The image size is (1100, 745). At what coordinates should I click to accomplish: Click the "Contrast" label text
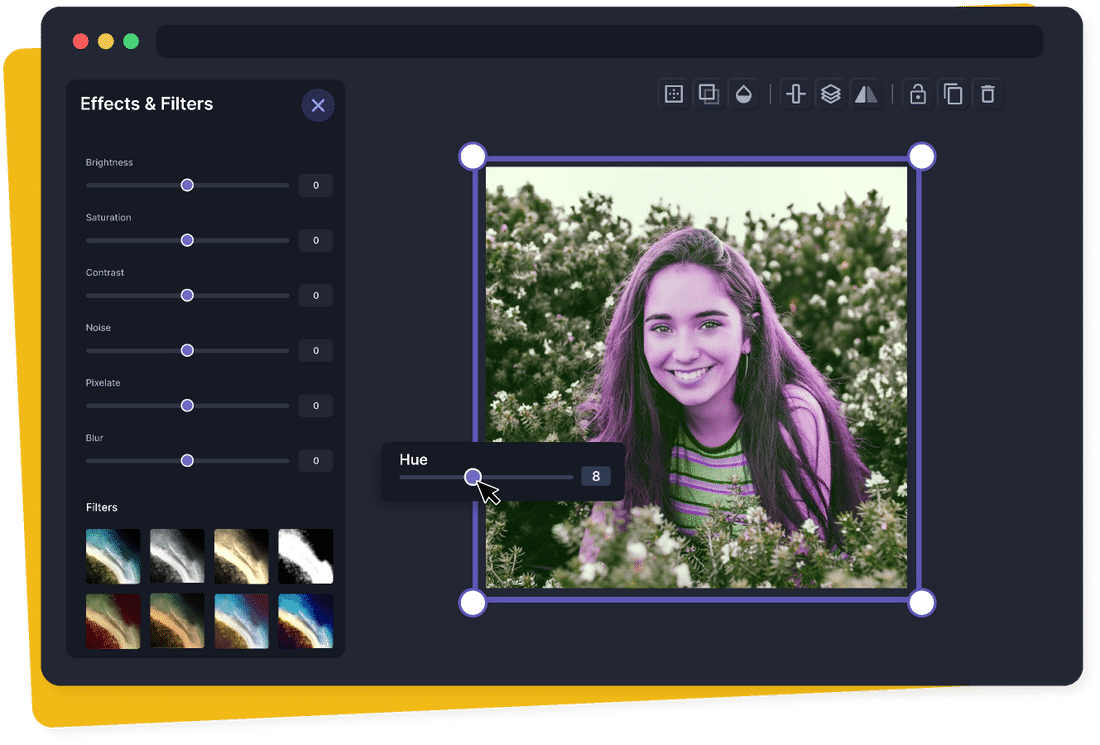(105, 272)
